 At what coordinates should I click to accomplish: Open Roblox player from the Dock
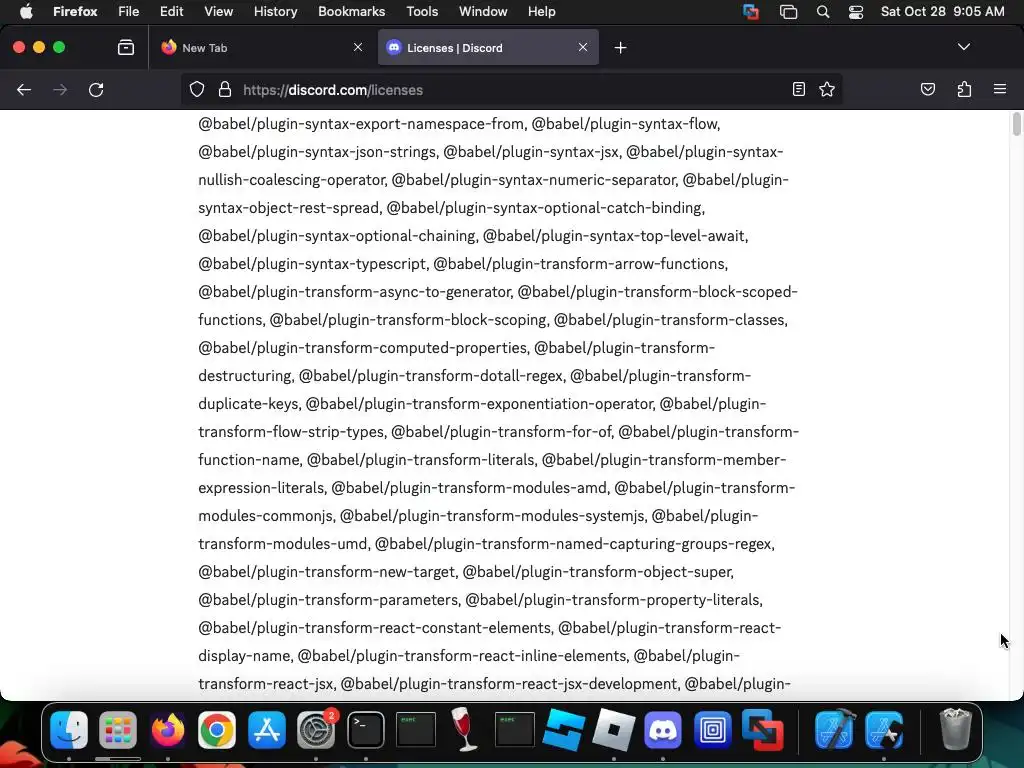(613, 729)
